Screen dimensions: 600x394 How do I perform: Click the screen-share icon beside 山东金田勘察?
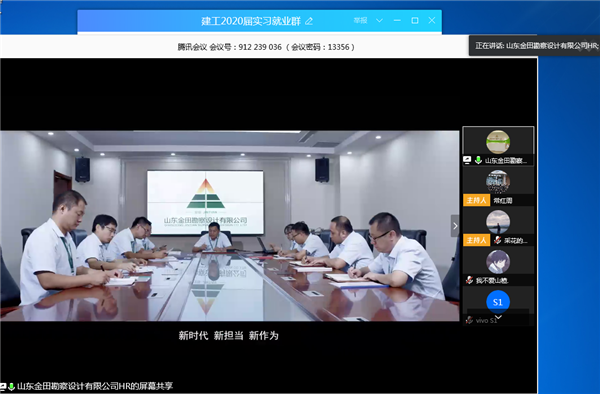click(x=467, y=160)
